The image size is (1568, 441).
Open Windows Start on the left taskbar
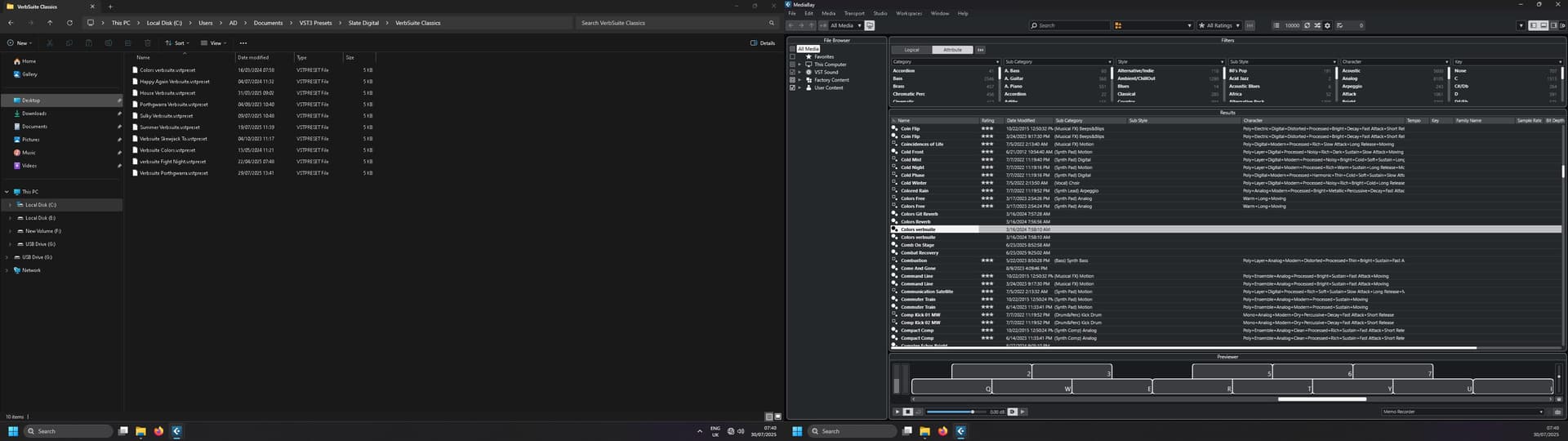click(13, 431)
